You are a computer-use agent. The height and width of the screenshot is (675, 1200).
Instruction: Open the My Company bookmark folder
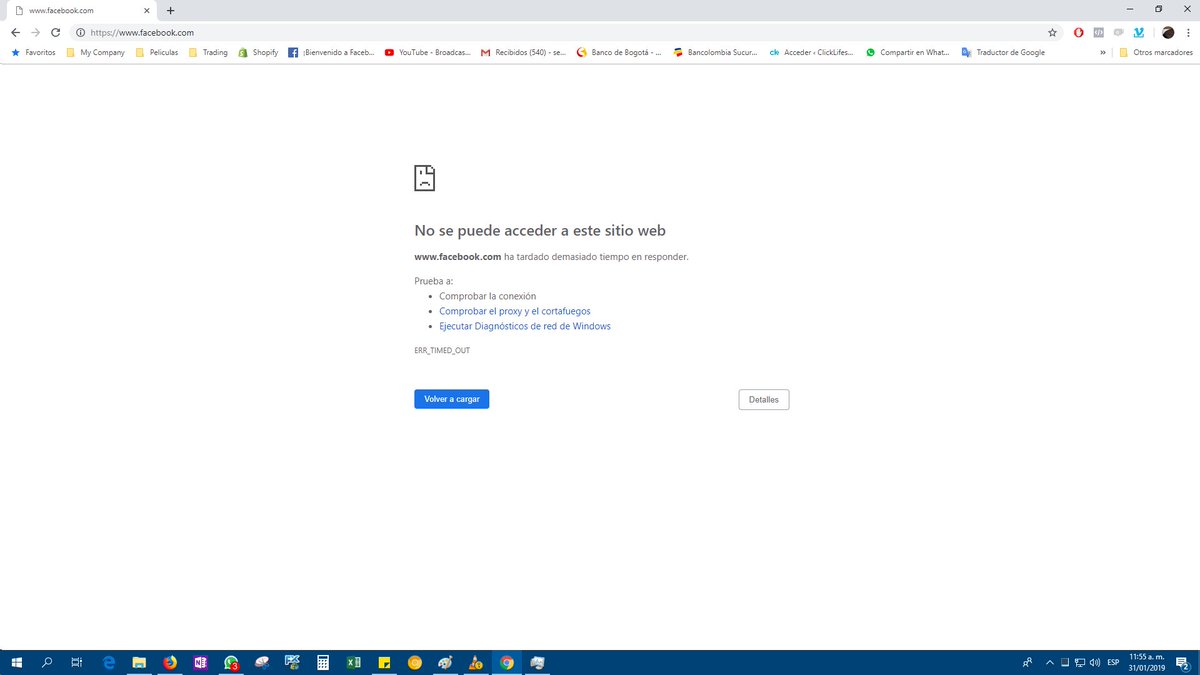click(95, 52)
